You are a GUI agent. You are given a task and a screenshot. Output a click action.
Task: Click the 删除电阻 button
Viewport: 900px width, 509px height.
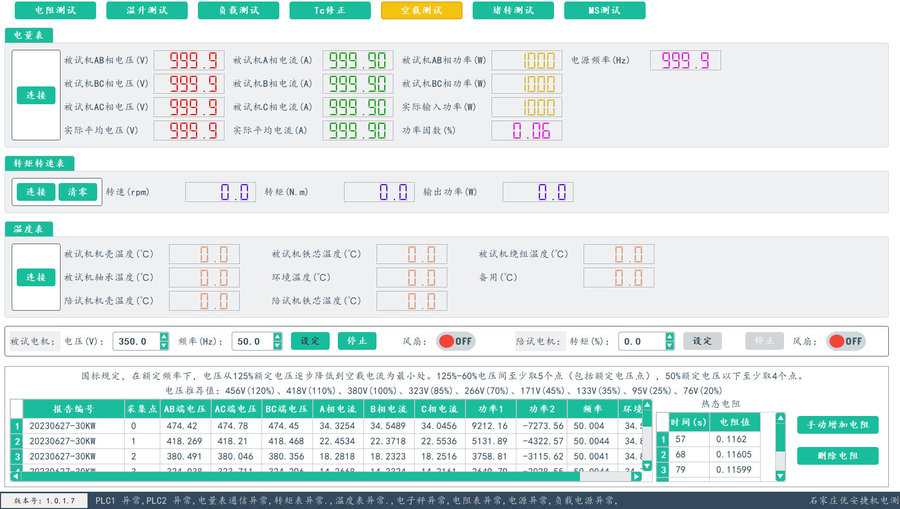[x=837, y=456]
